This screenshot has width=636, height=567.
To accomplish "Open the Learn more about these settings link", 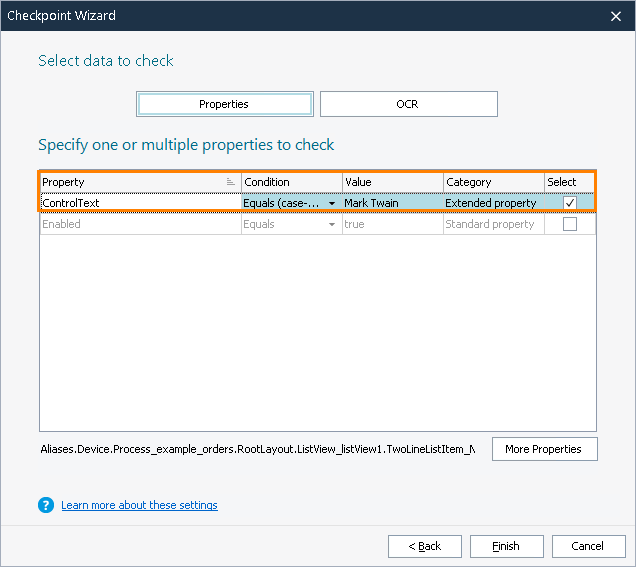I will pyautogui.click(x=139, y=505).
